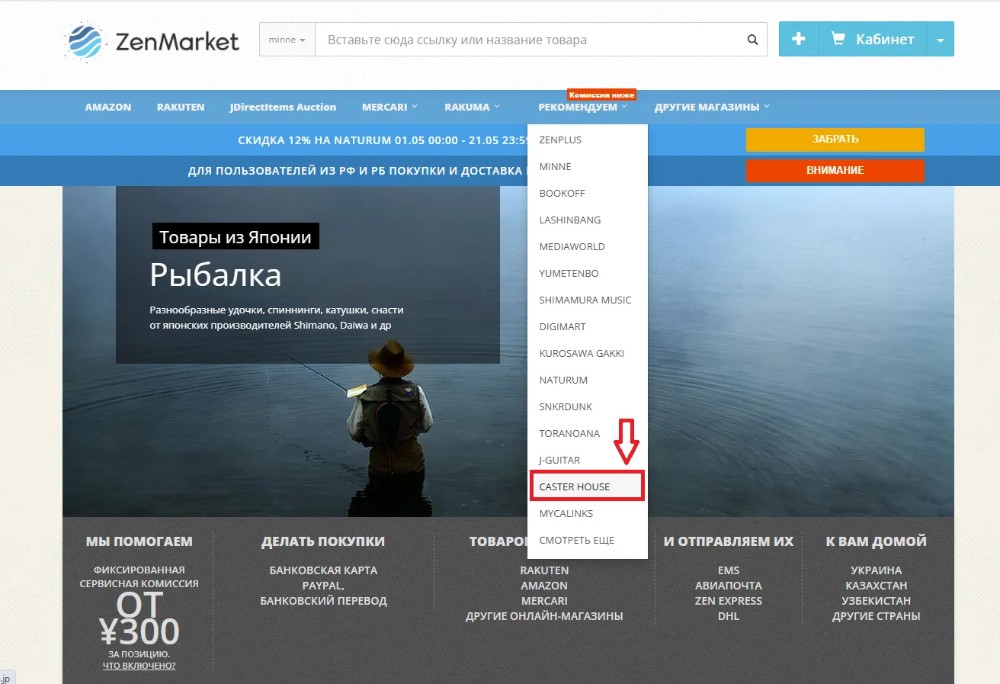The image size is (1000, 684).
Task: Click the PAYPAL payment text
Action: coord(323,586)
